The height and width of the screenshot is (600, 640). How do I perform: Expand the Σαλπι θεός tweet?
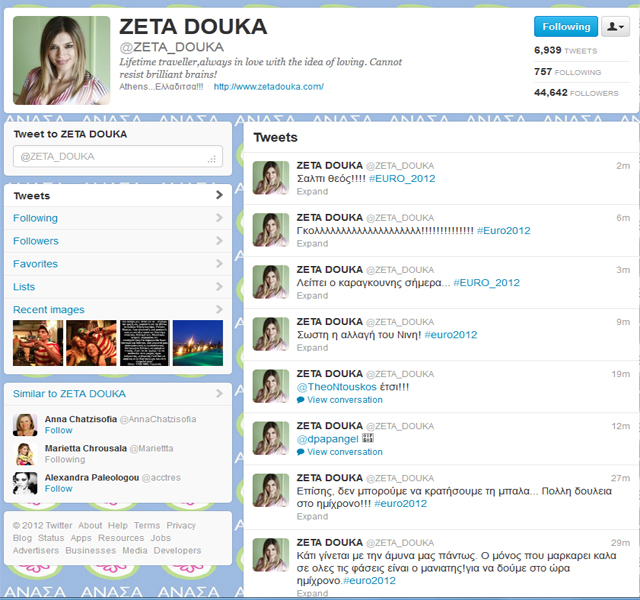[312, 191]
